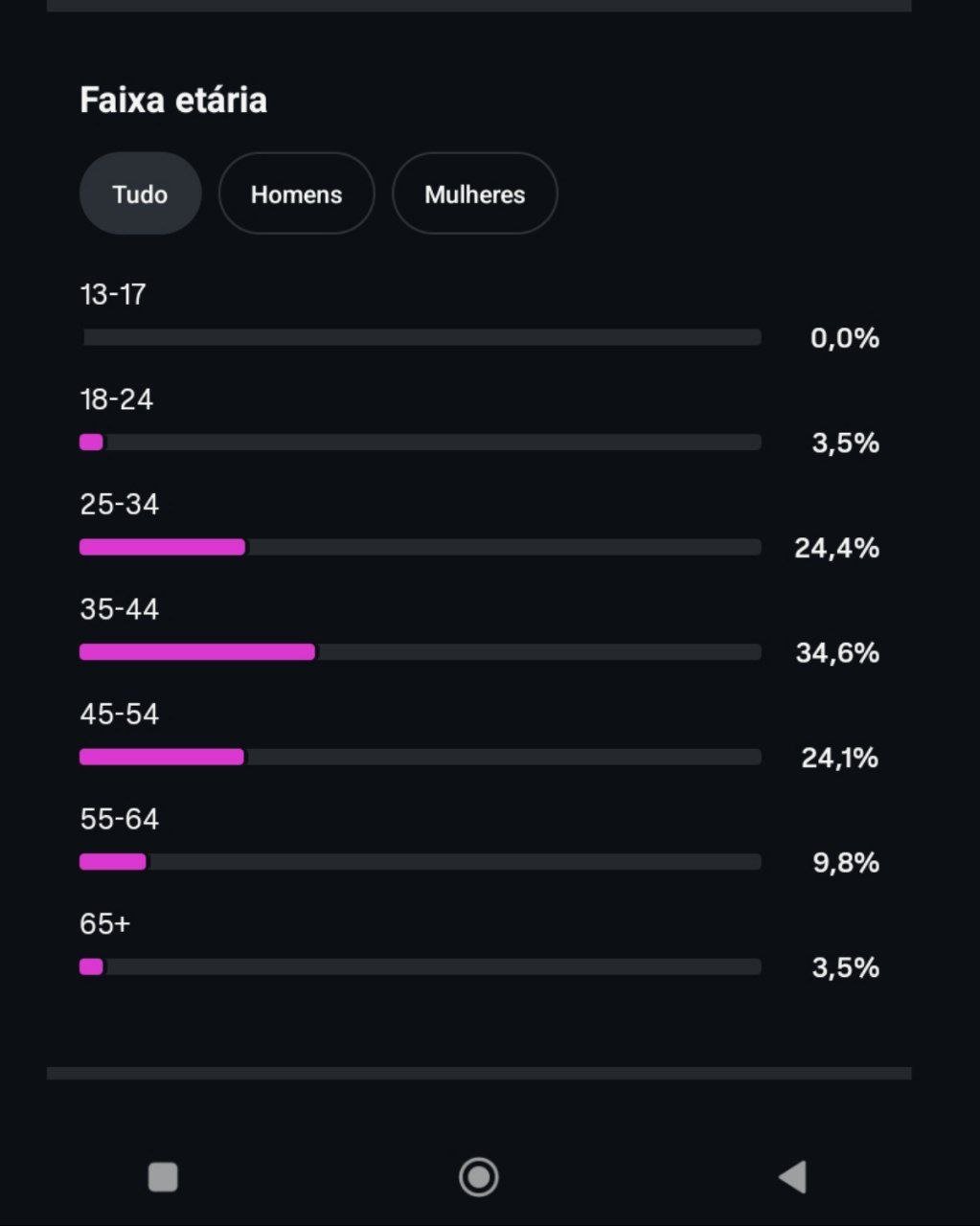Tap the 18-24 age bar

(92, 443)
